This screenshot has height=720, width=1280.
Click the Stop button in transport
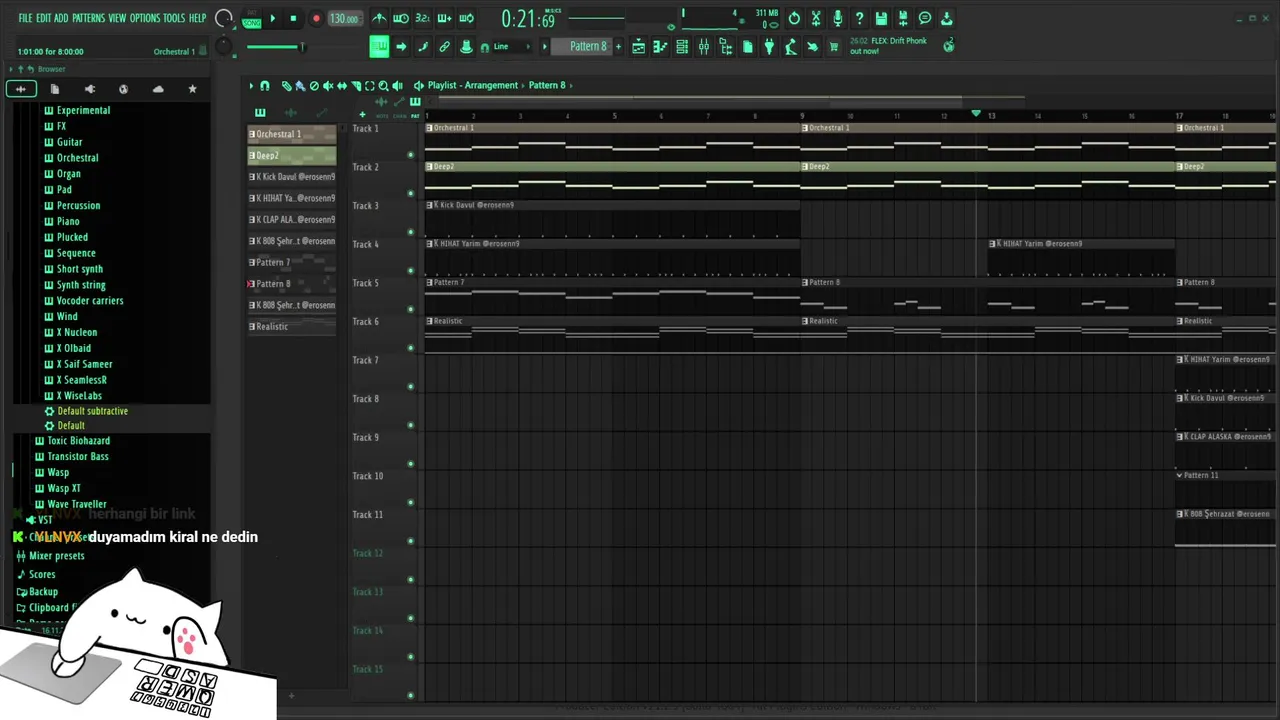click(293, 18)
